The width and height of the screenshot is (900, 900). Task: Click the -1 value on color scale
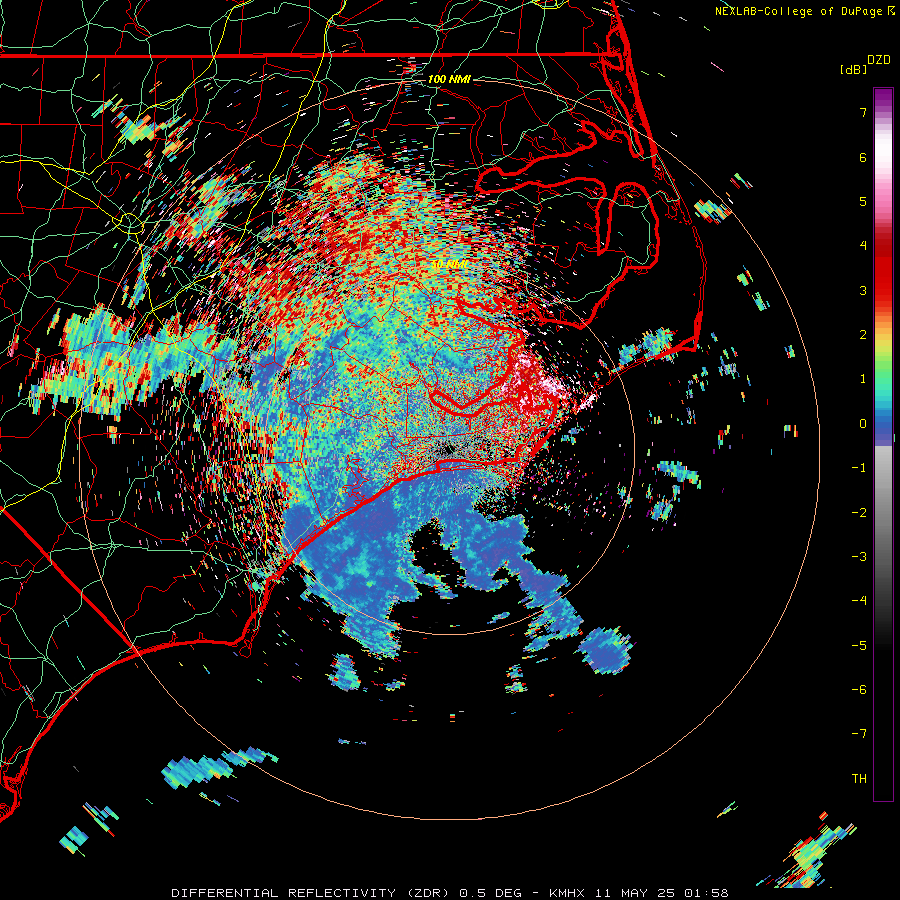pos(859,468)
